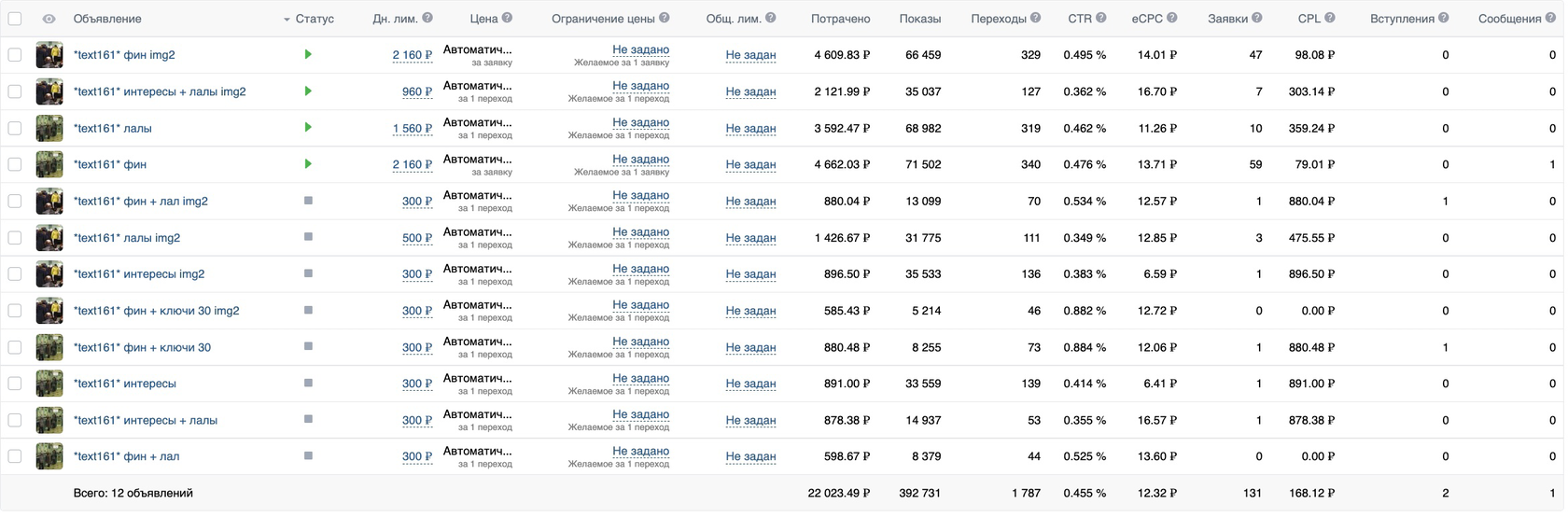Click the help icon beside 'Дн. лим.' header
Viewport: 1568px width, 517px height.
pos(427,18)
